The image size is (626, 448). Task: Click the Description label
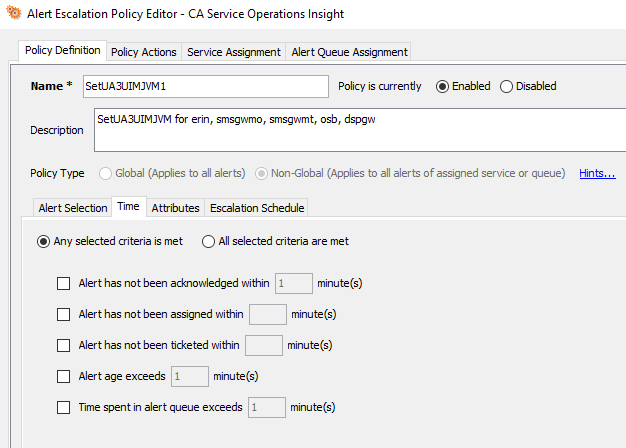click(57, 130)
